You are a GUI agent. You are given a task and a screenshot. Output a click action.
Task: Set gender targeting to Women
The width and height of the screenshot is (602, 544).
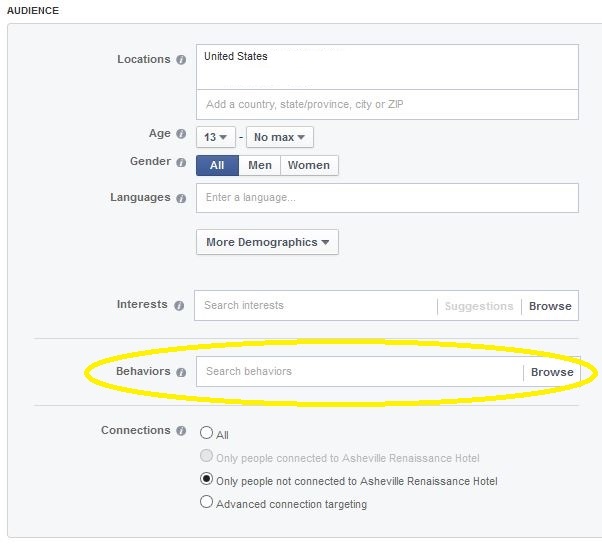click(x=309, y=165)
